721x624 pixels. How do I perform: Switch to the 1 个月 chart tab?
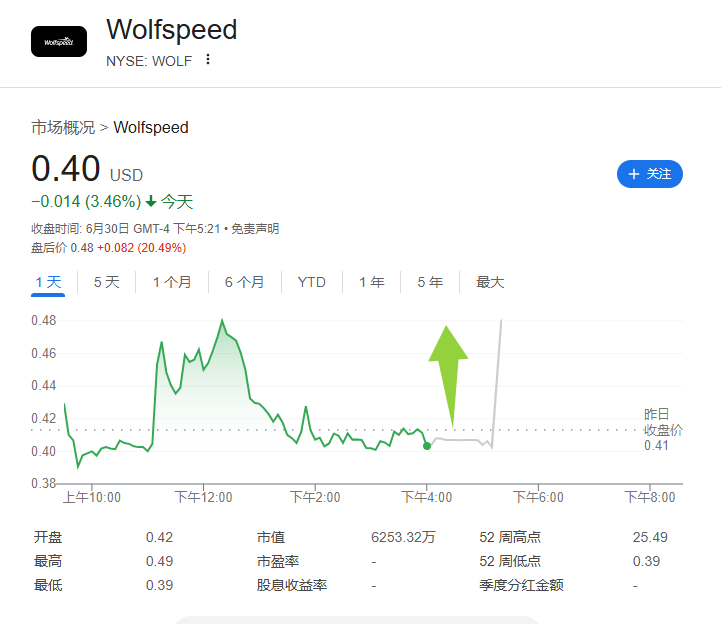tap(172, 282)
